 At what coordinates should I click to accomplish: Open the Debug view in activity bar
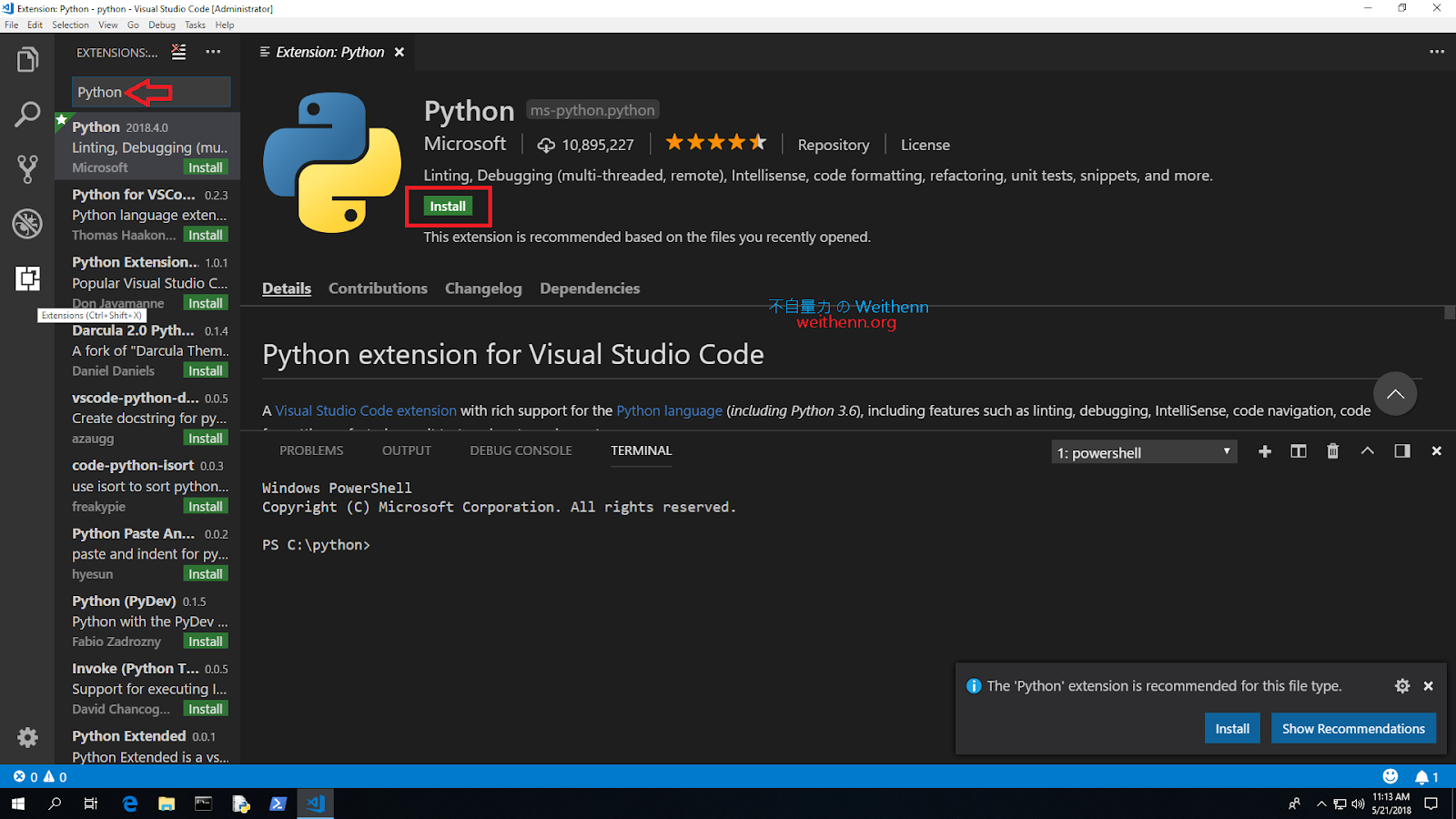click(27, 223)
